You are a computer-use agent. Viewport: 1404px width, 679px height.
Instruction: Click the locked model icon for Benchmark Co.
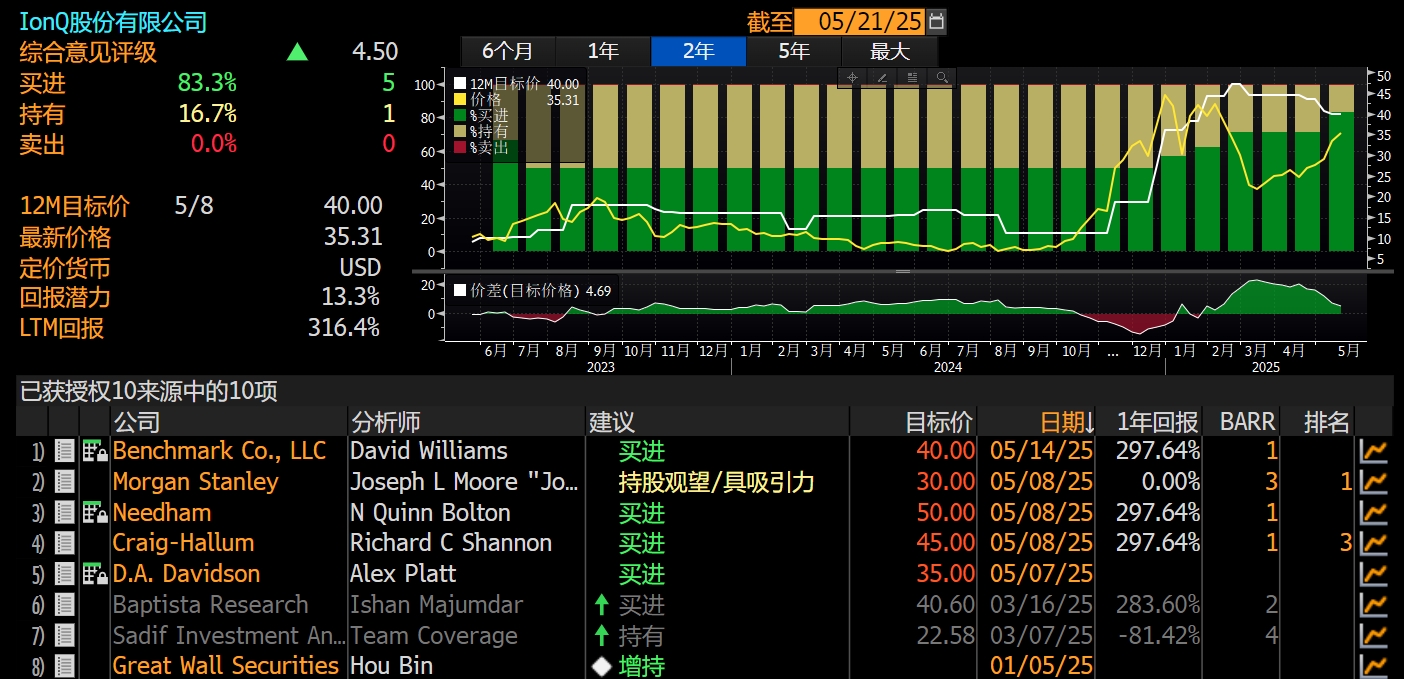tap(95, 451)
